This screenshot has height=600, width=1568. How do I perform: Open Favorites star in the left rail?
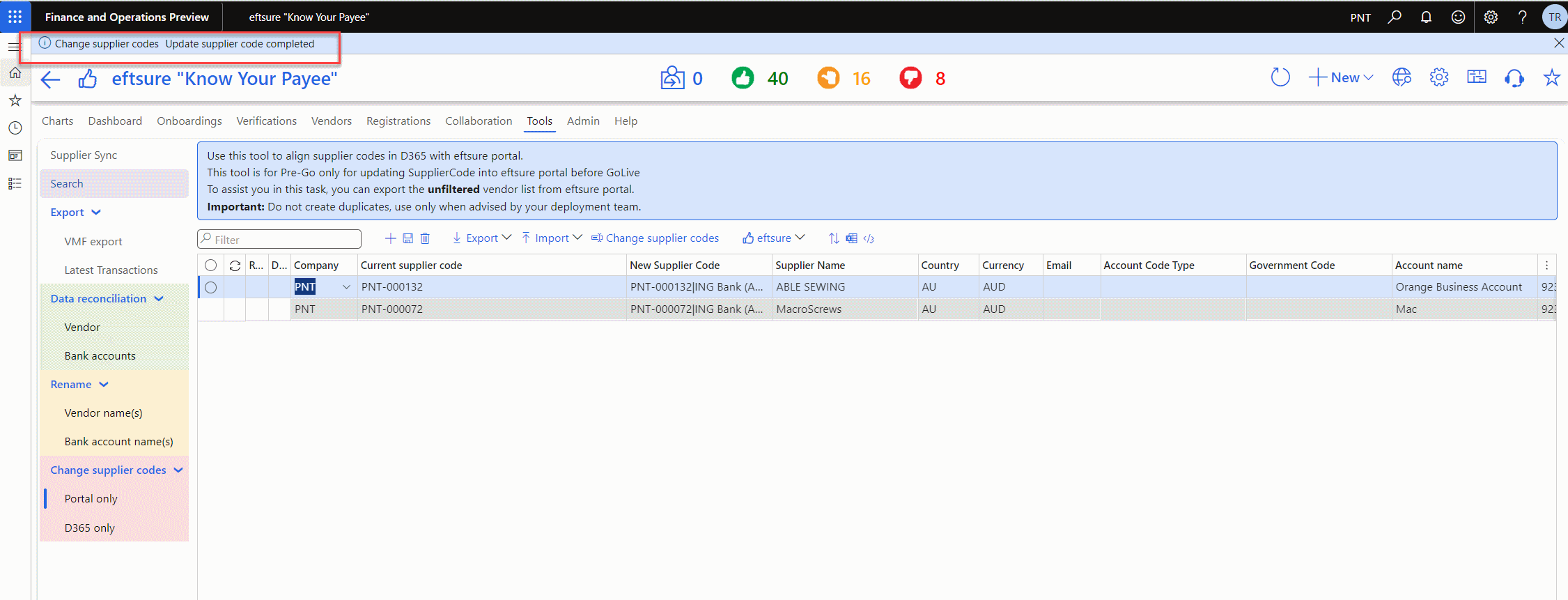tap(15, 100)
